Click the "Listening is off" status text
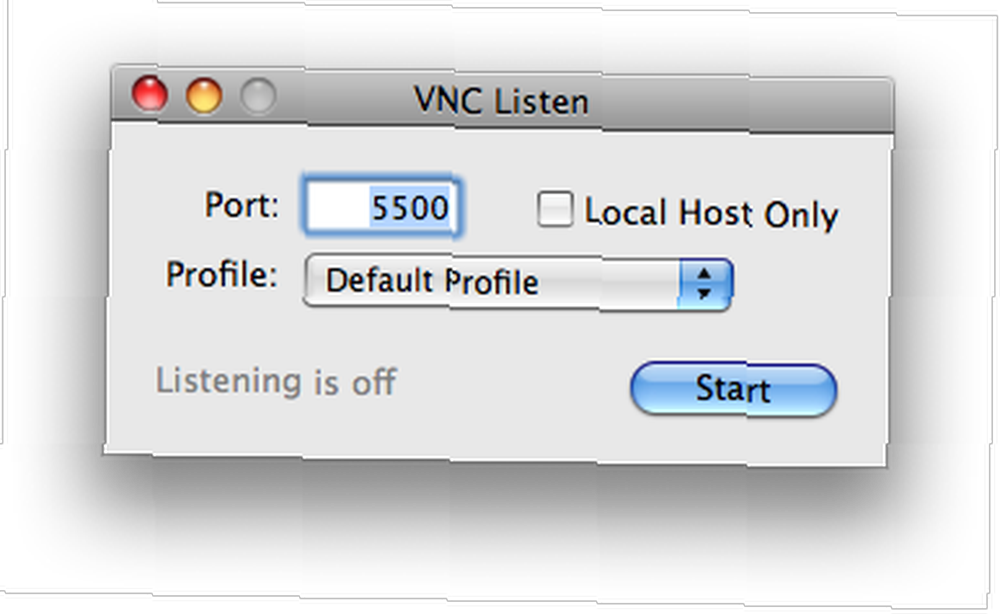Image resolution: width=1000 pixels, height=614 pixels. click(x=276, y=381)
